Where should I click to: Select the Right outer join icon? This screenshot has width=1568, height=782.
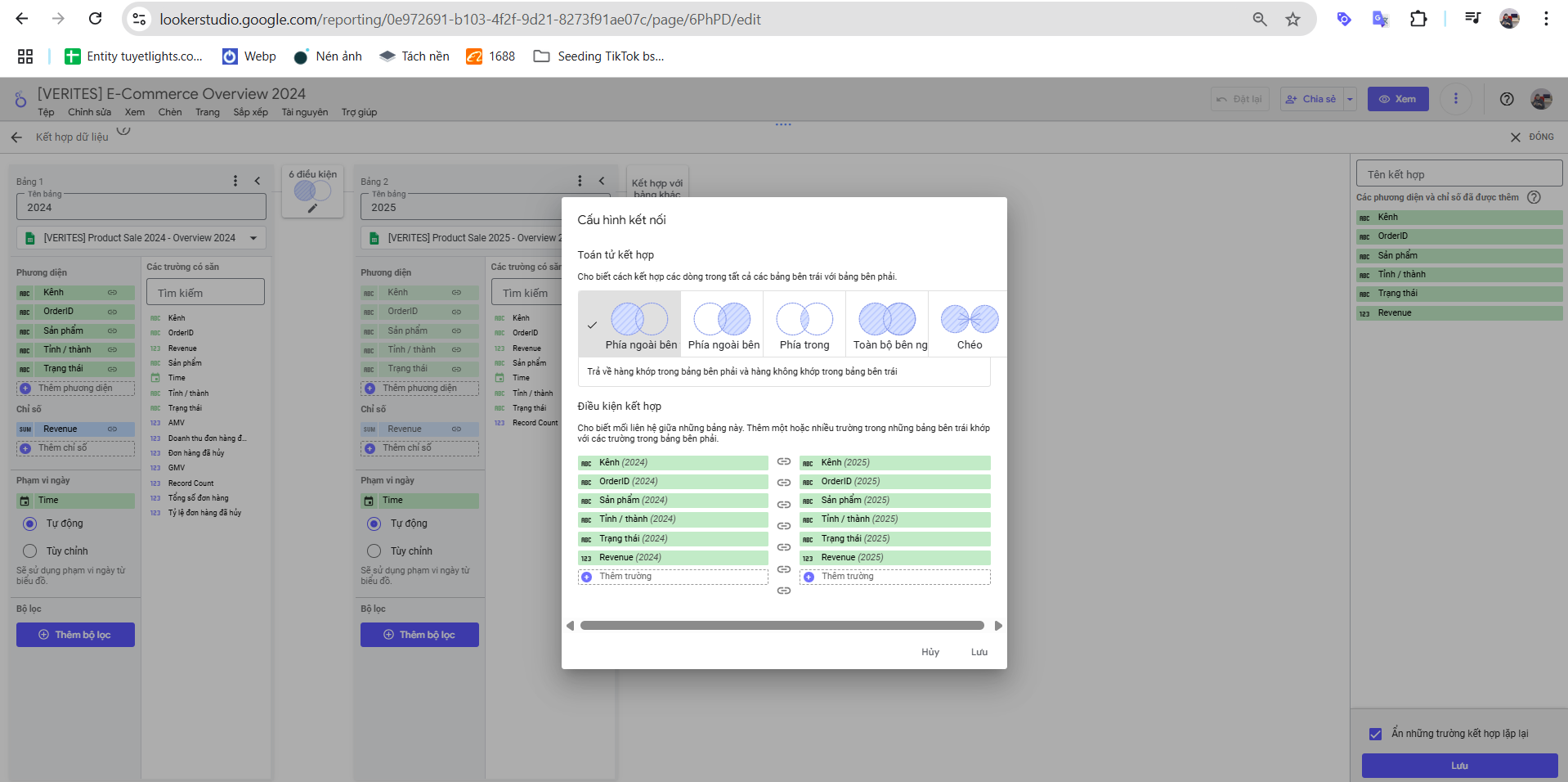722,319
